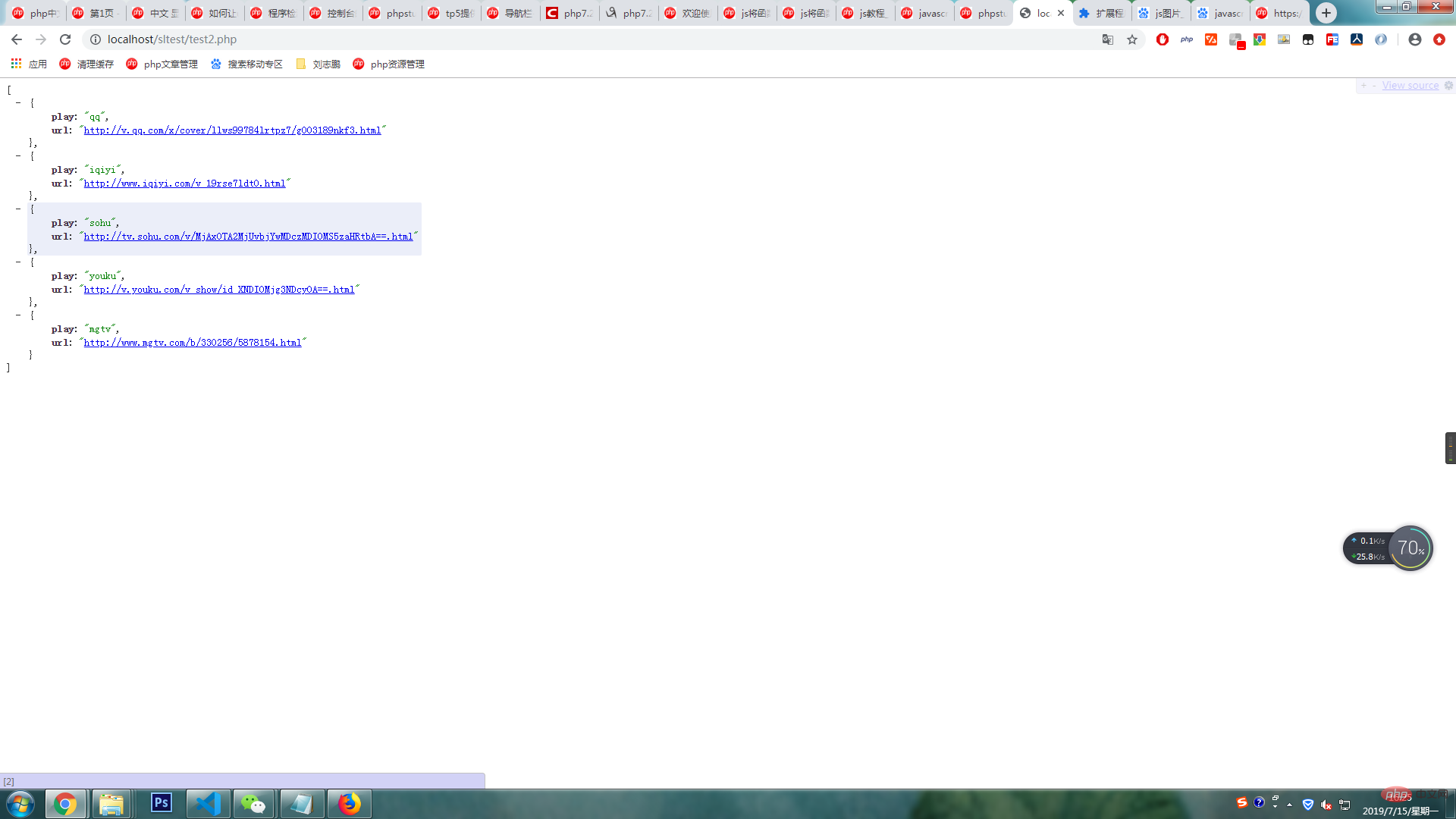The image size is (1456, 819).
Task: Collapse the sohu JSON object entry
Action: tap(18, 209)
